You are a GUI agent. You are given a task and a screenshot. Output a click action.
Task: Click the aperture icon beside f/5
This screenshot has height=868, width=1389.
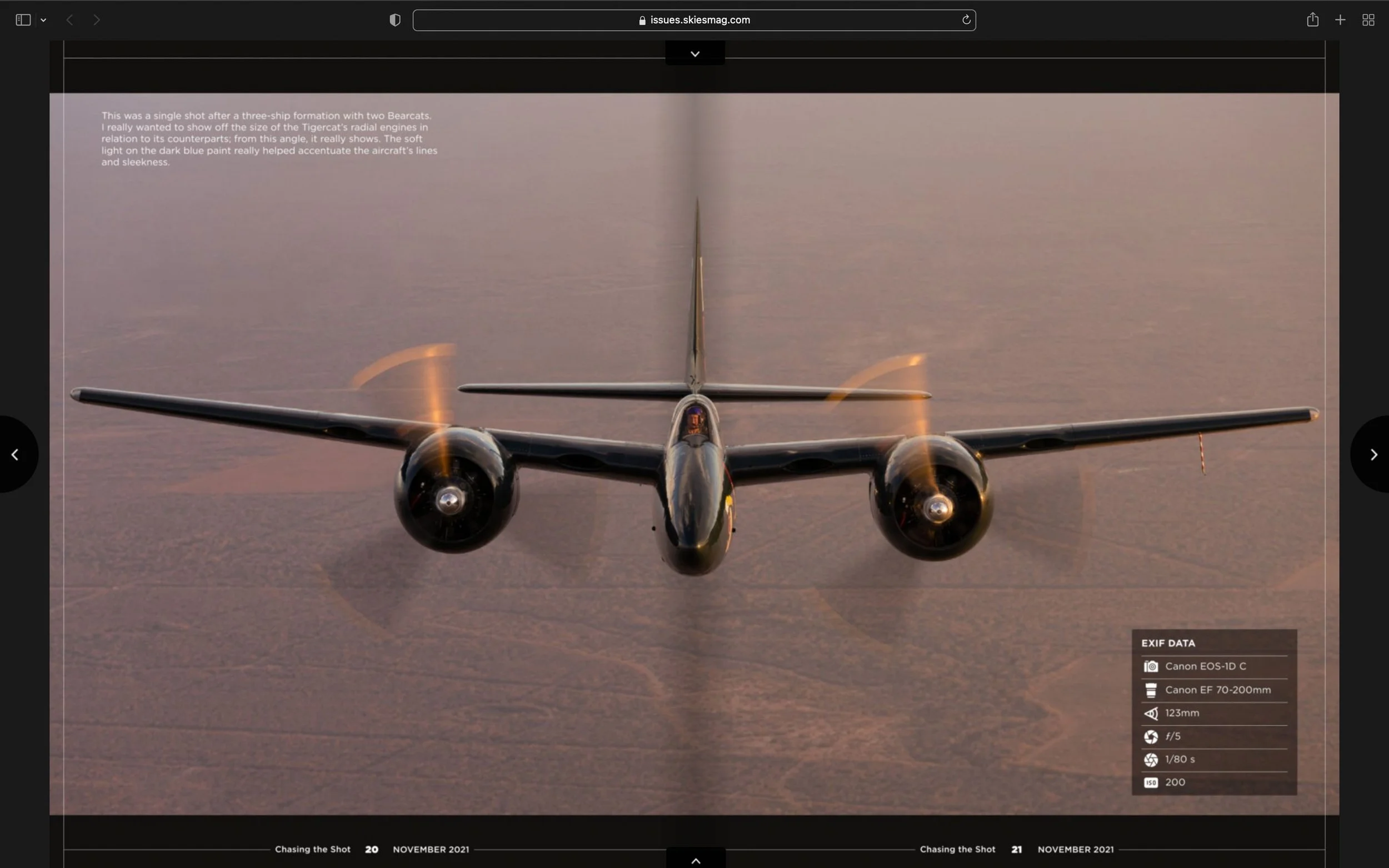pos(1150,736)
